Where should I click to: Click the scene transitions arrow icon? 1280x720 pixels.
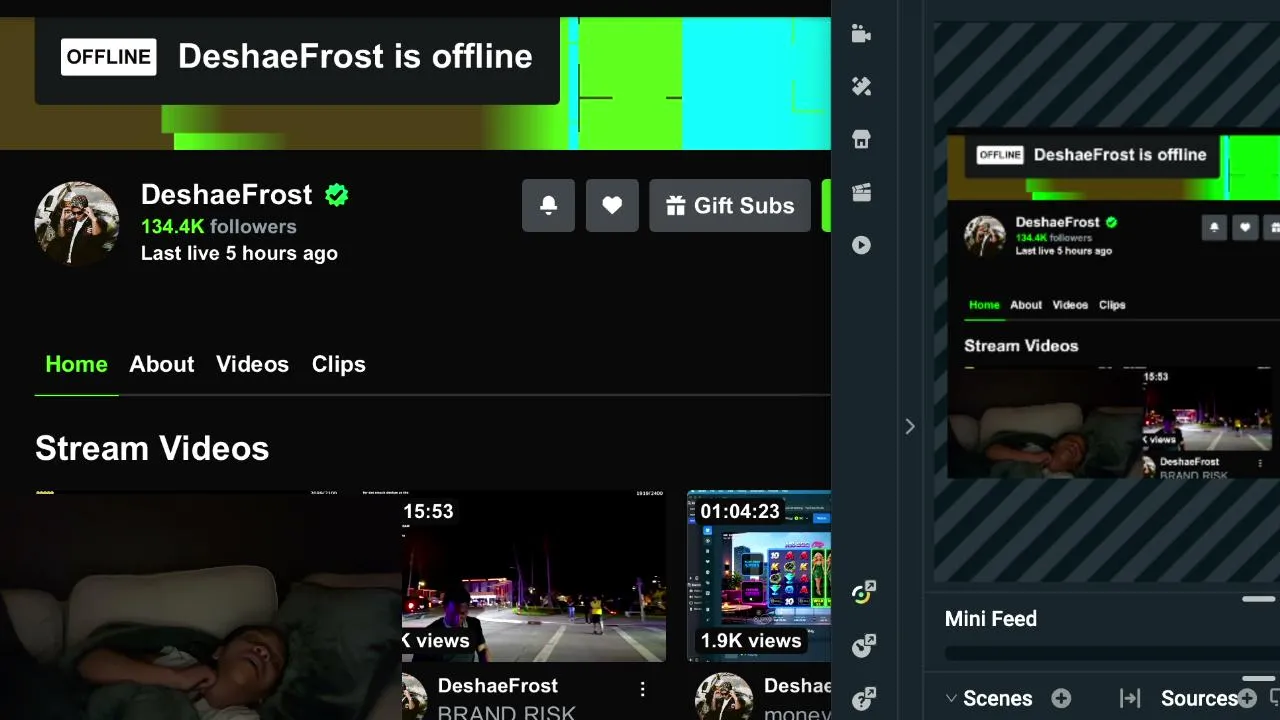coord(1130,699)
